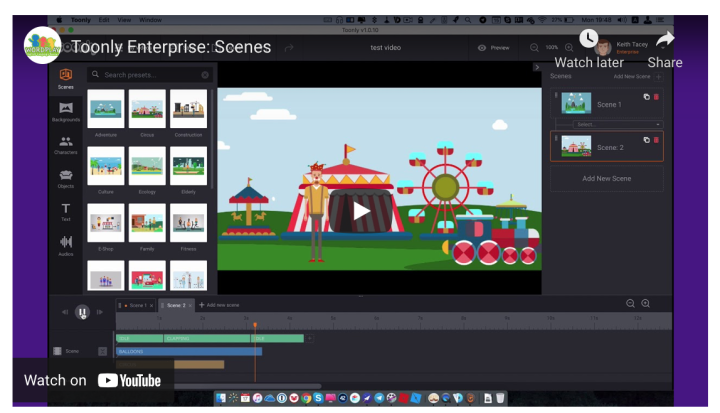The height and width of the screenshot is (413, 720).
Task: Switch to the Scene 1 timeline tab
Action: 135,305
